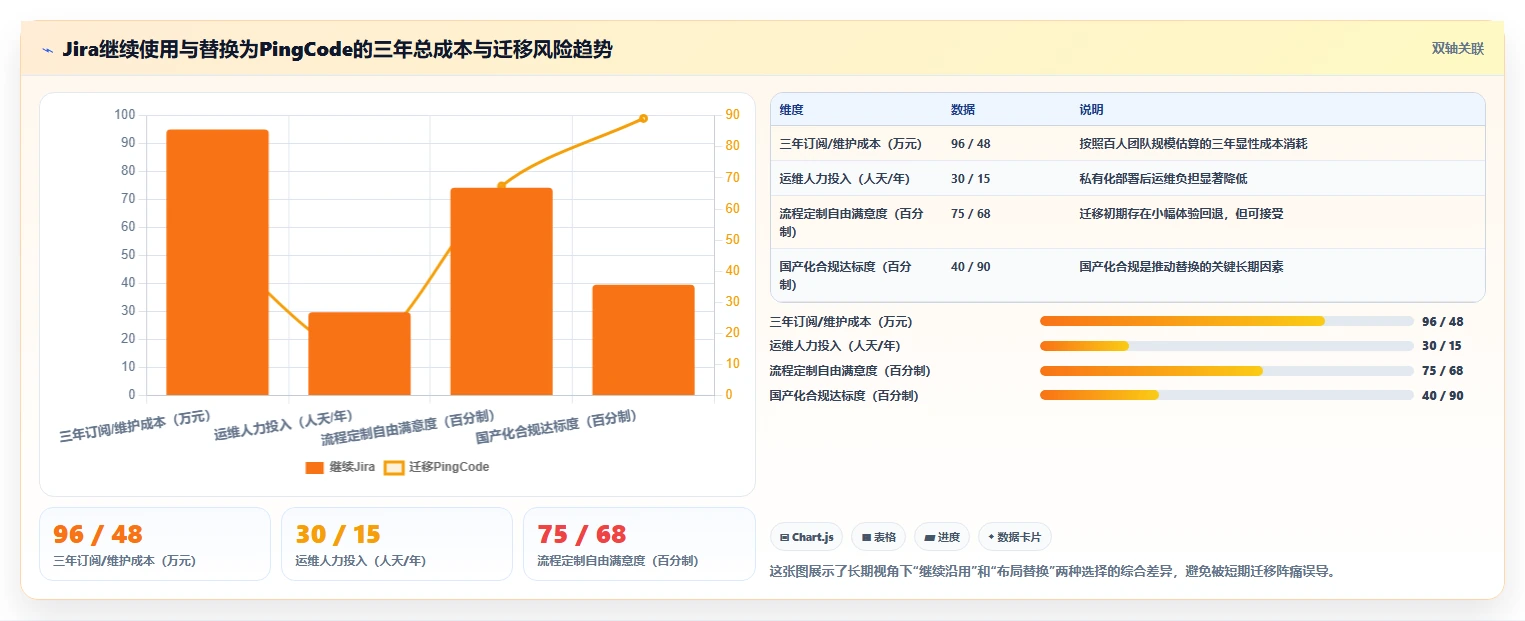This screenshot has width=1525, height=621.
Task: Click the note 国产化合规是推动替换的关键长期因素
Action: pos(1181,266)
